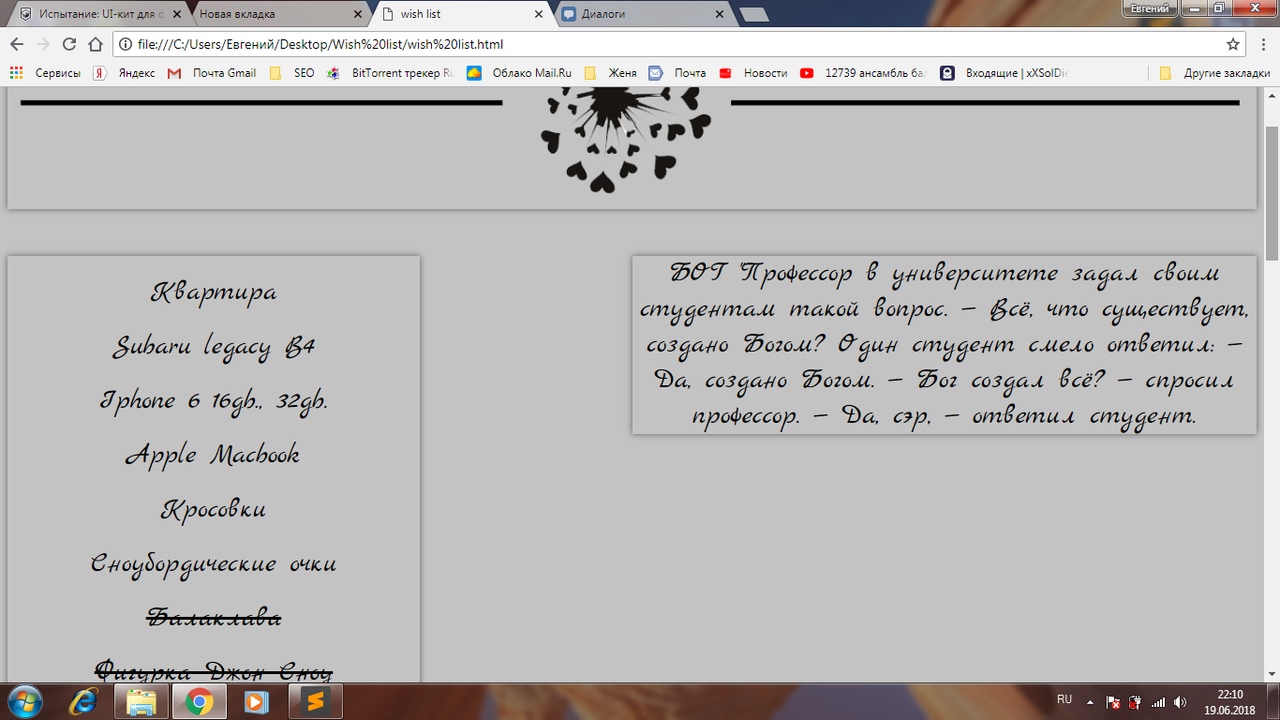Open the Action Center flag icon
Viewport: 1280px width, 720px height.
pos(1114,702)
